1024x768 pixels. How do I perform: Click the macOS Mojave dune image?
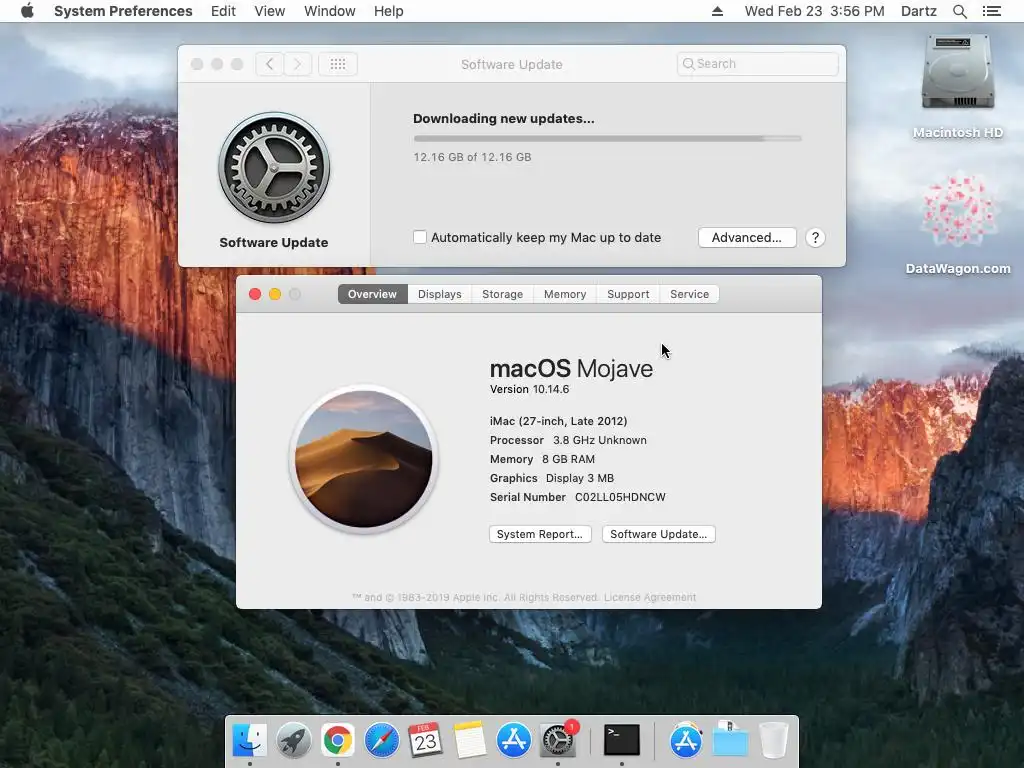click(363, 459)
